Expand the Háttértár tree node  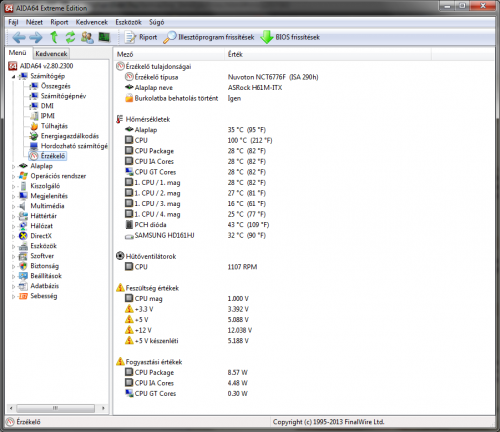[x=13, y=216]
